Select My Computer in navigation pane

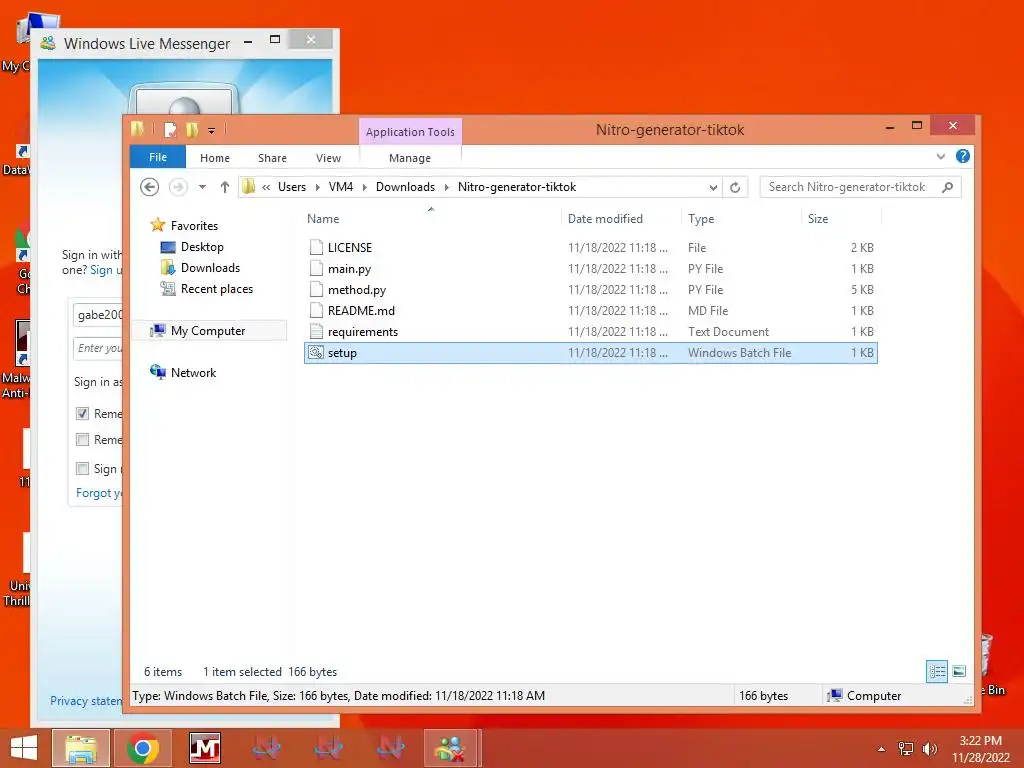[x=208, y=330]
